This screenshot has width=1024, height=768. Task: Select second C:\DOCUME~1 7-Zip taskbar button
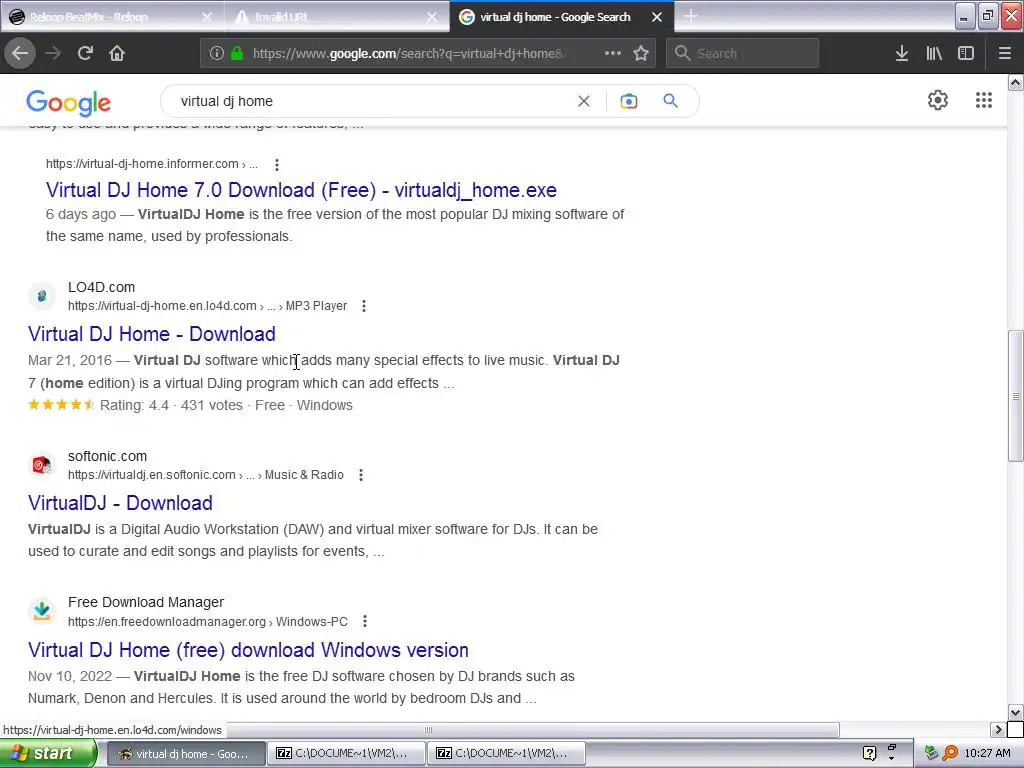pos(506,754)
